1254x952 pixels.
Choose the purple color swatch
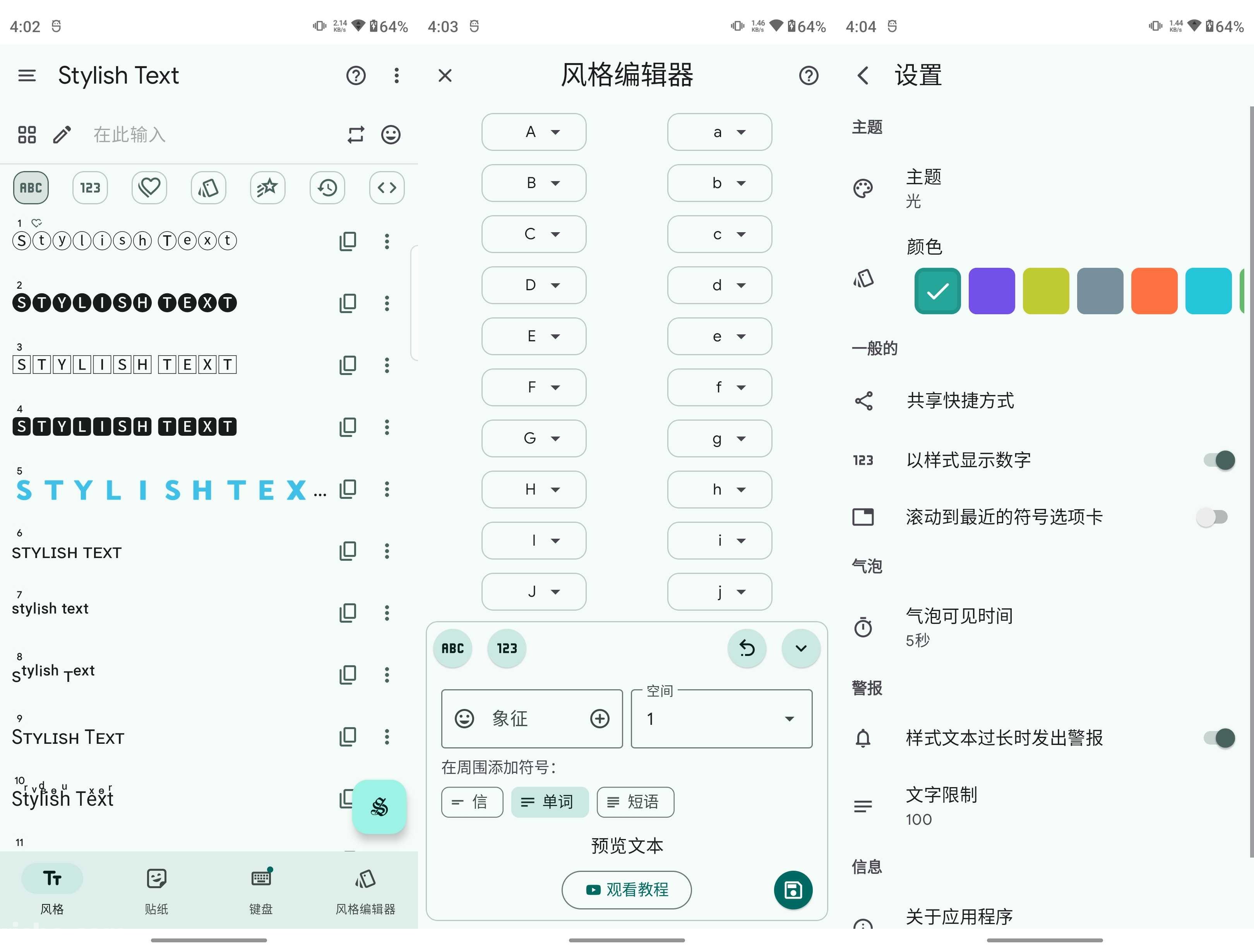(992, 291)
